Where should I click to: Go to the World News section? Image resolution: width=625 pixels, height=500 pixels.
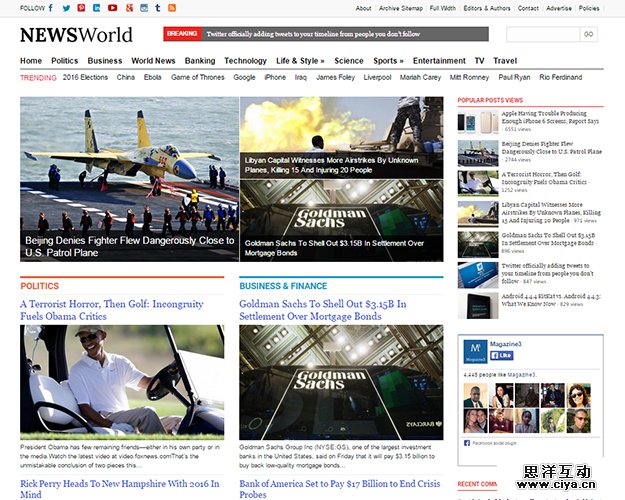pyautogui.click(x=153, y=61)
